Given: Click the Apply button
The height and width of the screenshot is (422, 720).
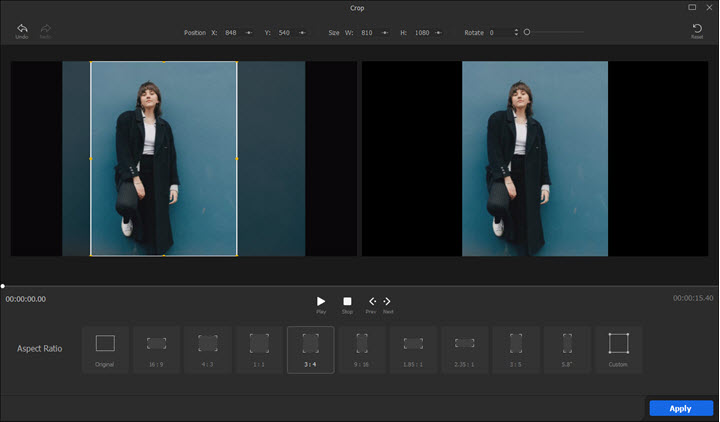Looking at the screenshot, I should (x=680, y=408).
